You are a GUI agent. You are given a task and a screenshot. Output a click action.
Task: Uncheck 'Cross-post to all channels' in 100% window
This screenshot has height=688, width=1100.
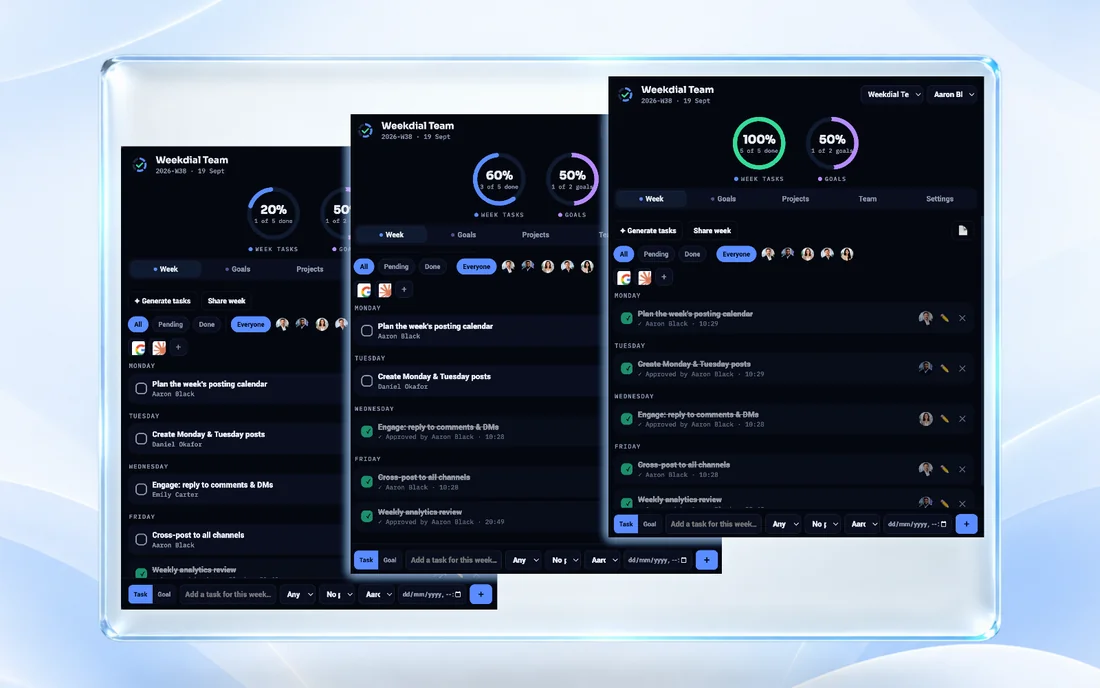click(x=626, y=469)
